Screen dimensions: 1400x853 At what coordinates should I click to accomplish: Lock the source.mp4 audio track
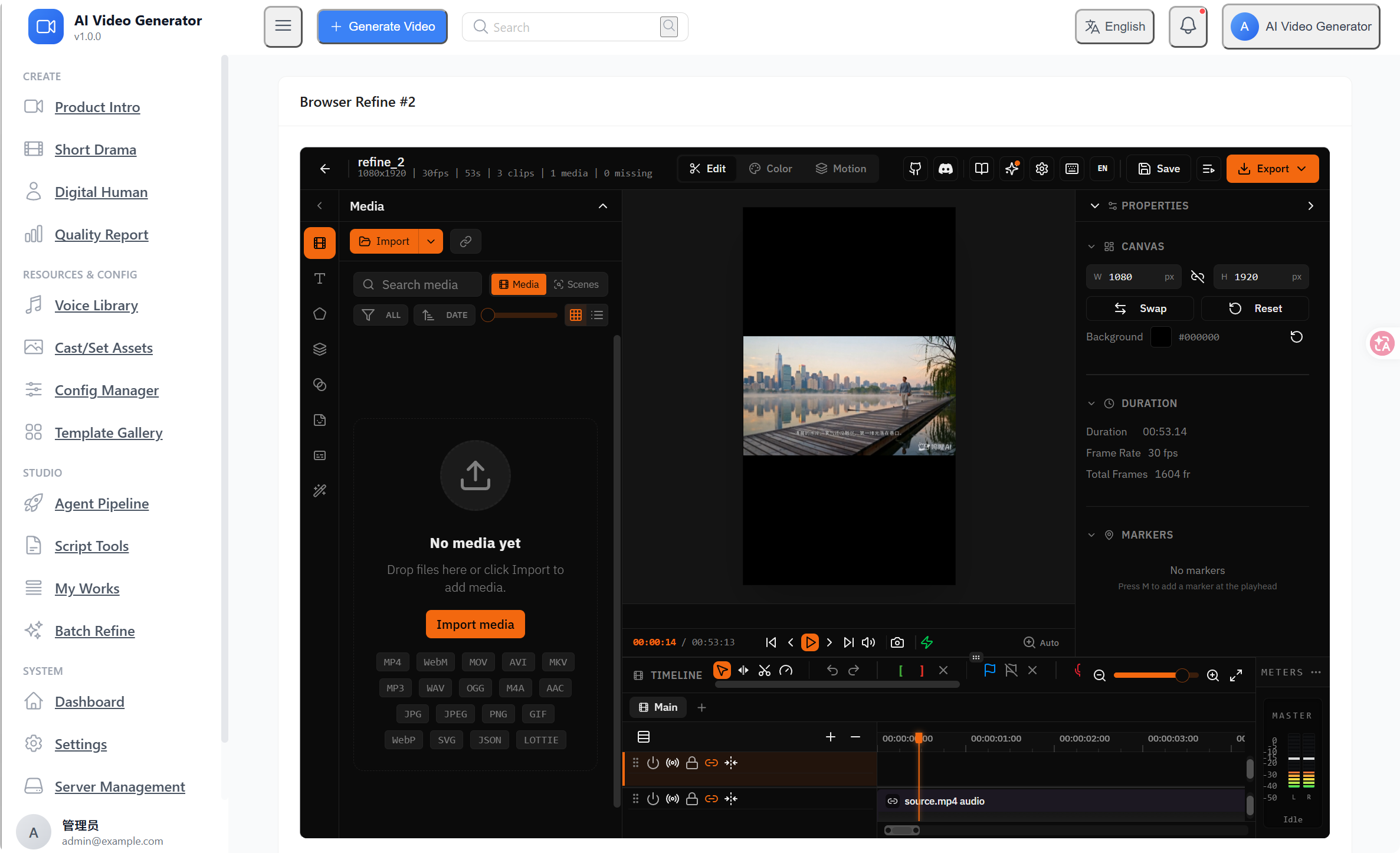pyautogui.click(x=692, y=799)
